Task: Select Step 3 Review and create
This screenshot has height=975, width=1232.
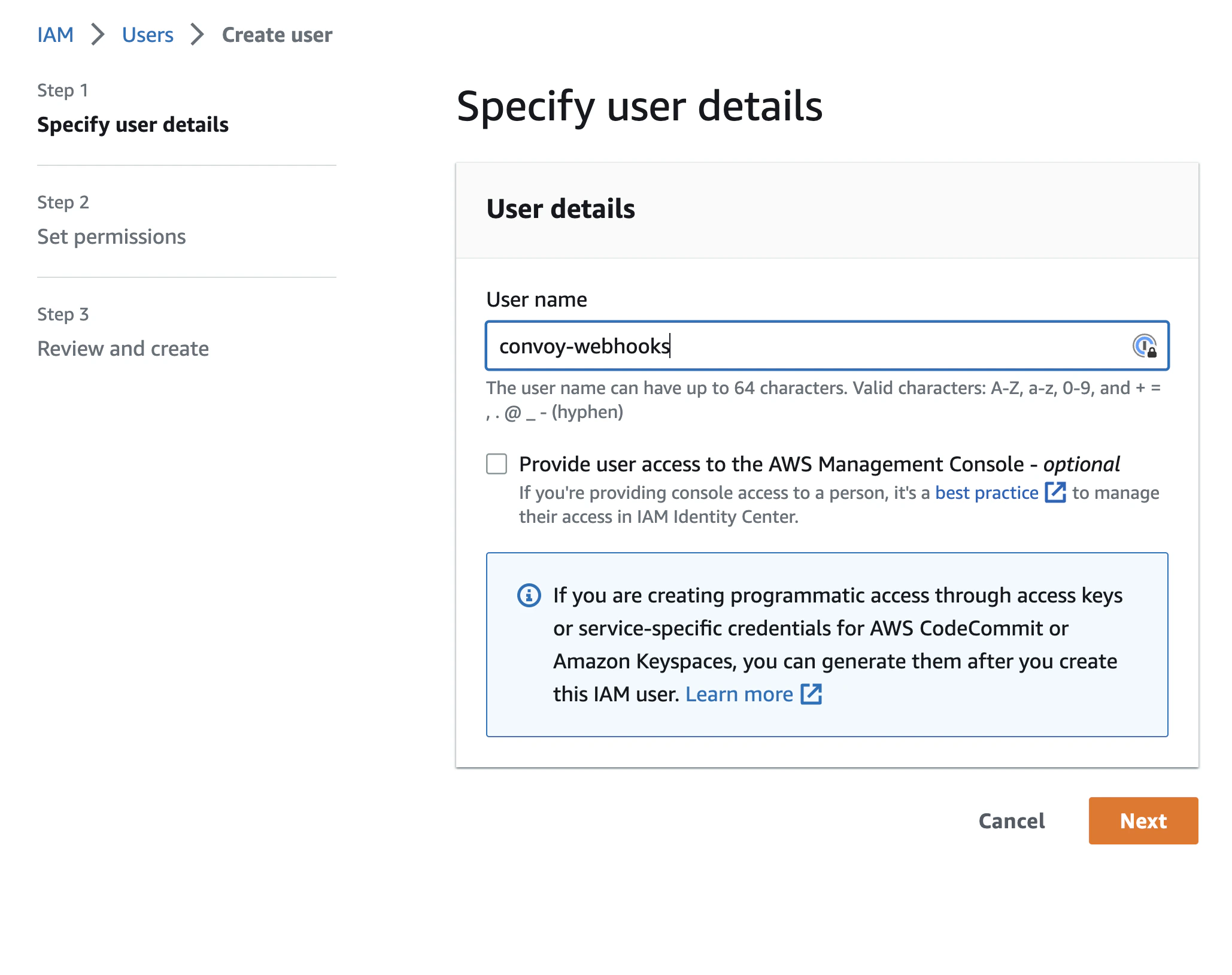Action: (123, 348)
